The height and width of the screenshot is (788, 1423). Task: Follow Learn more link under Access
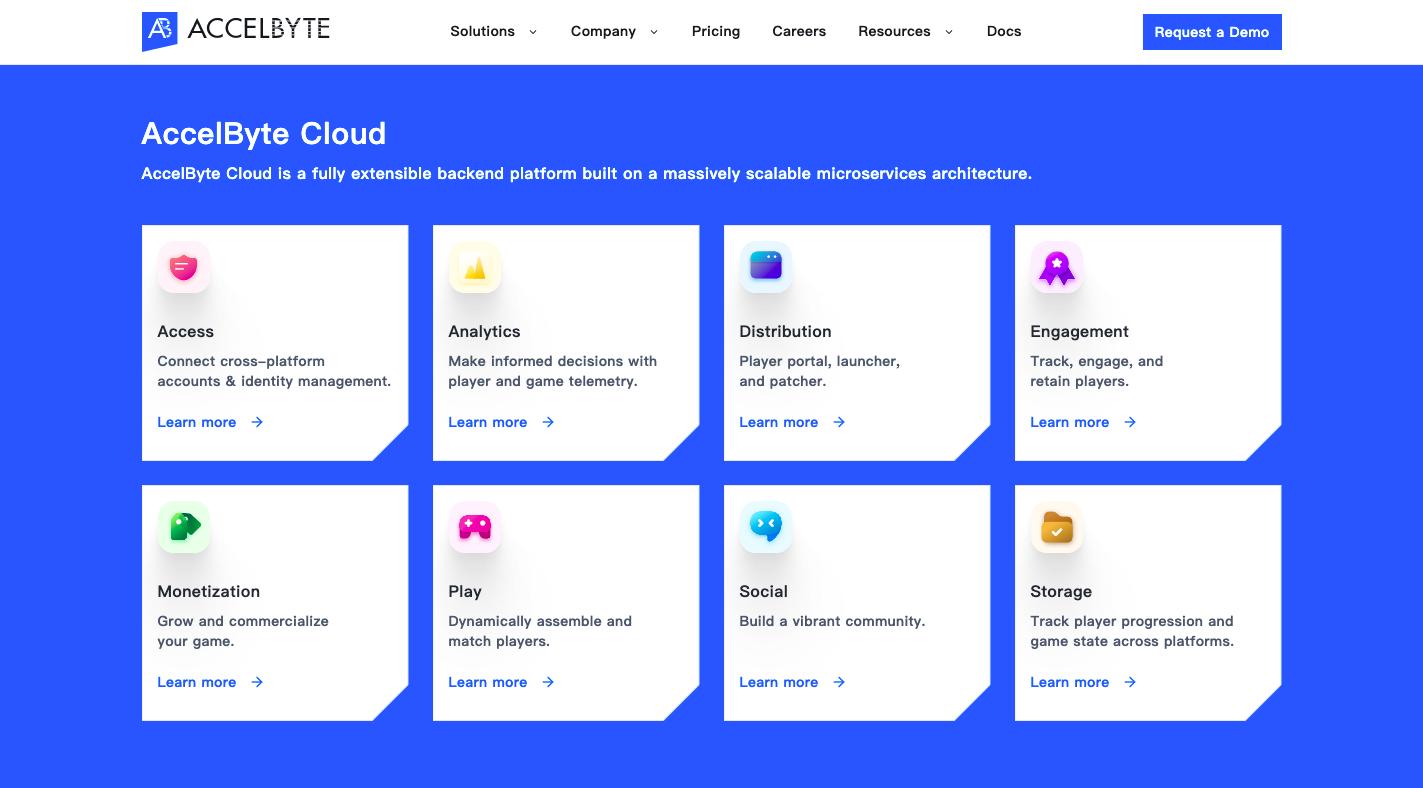(197, 422)
